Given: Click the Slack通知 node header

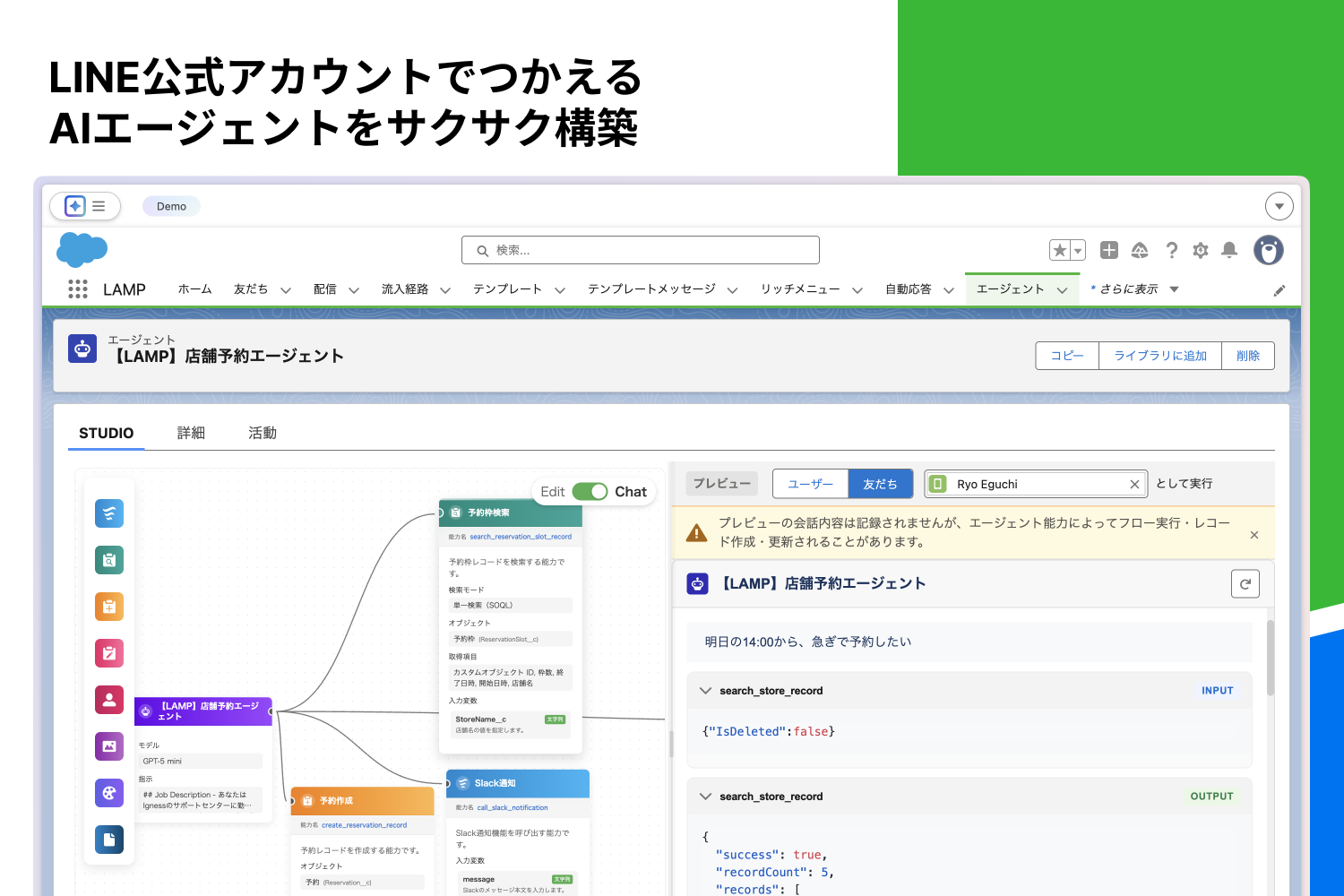Looking at the screenshot, I should pos(518,783).
